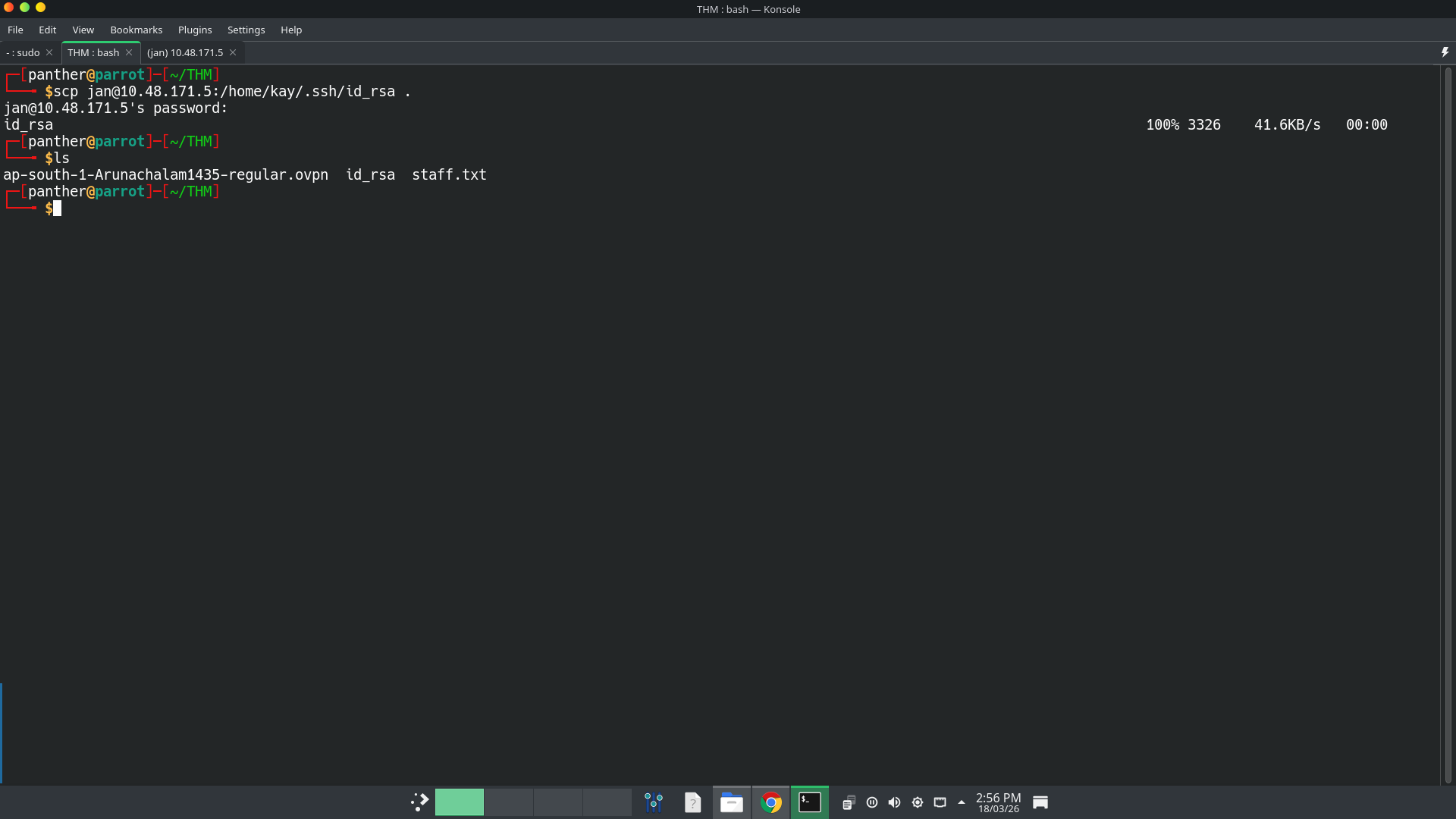The height and width of the screenshot is (819, 1456).
Task: Launch Google Chrome from taskbar
Action: click(x=770, y=802)
